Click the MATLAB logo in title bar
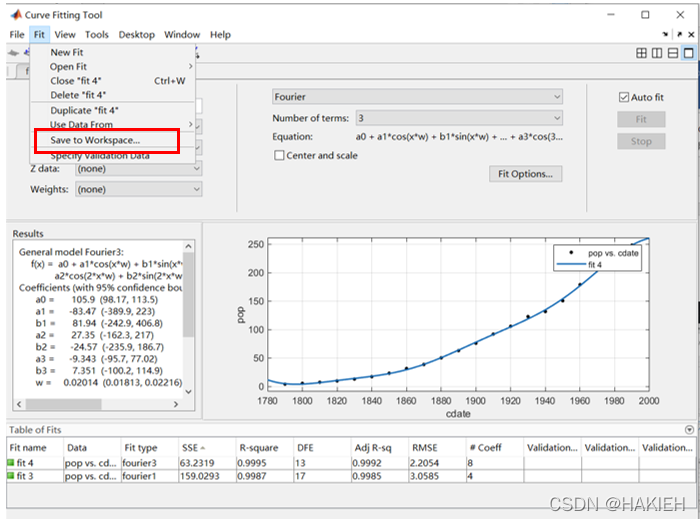 pyautogui.click(x=16, y=15)
